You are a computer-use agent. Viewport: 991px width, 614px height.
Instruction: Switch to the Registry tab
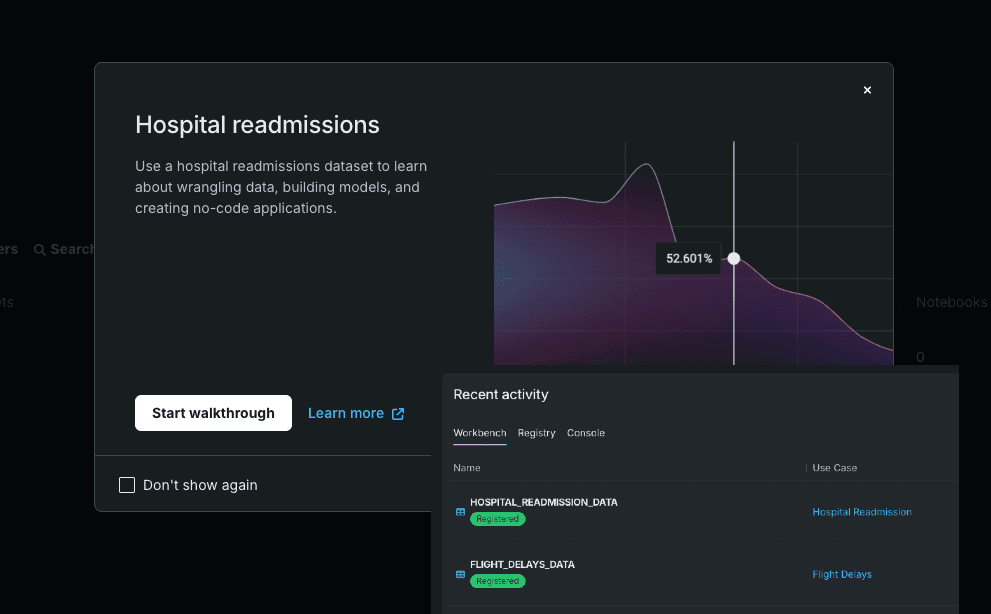pos(536,433)
